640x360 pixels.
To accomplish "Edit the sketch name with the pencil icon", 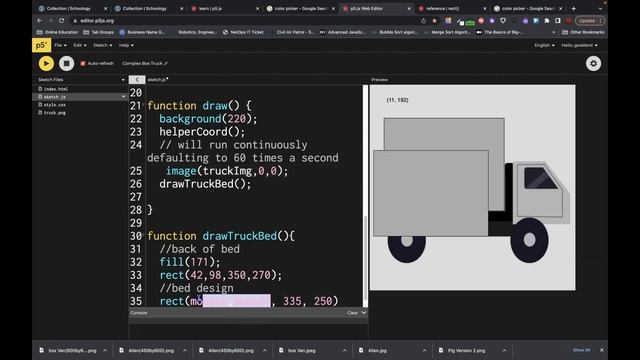I will coord(166,63).
